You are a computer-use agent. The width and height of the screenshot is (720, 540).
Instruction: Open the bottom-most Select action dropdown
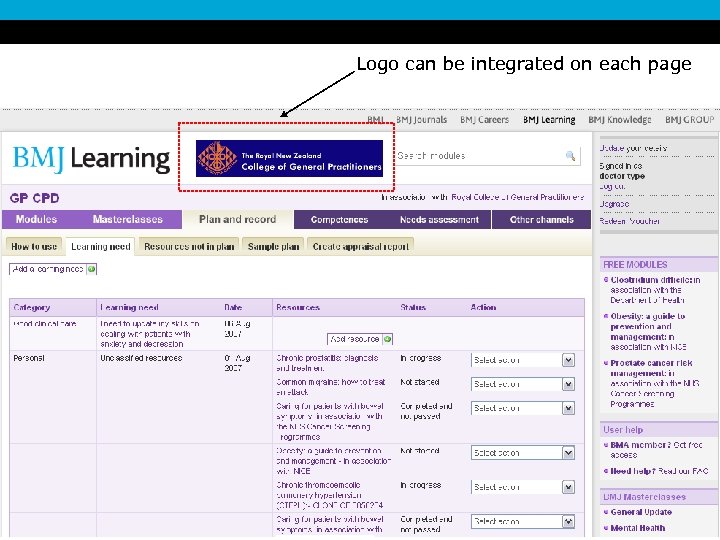tap(523, 522)
